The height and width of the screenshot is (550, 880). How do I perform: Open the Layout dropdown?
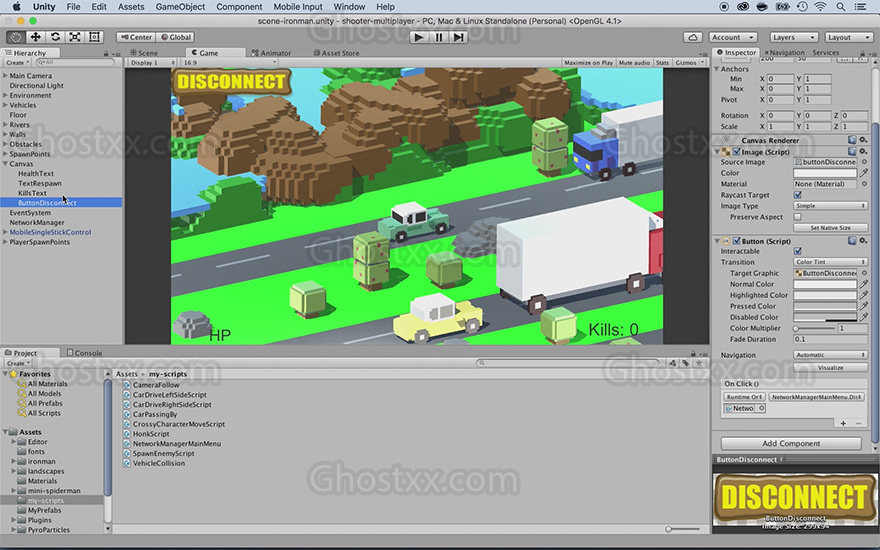(848, 37)
